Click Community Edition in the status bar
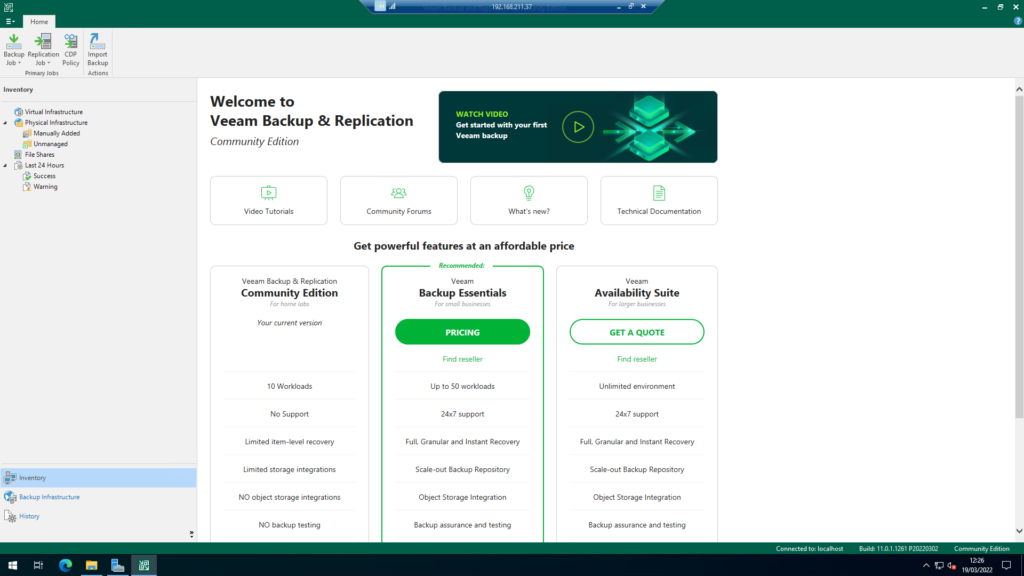The width and height of the screenshot is (1024, 576). pos(982,549)
